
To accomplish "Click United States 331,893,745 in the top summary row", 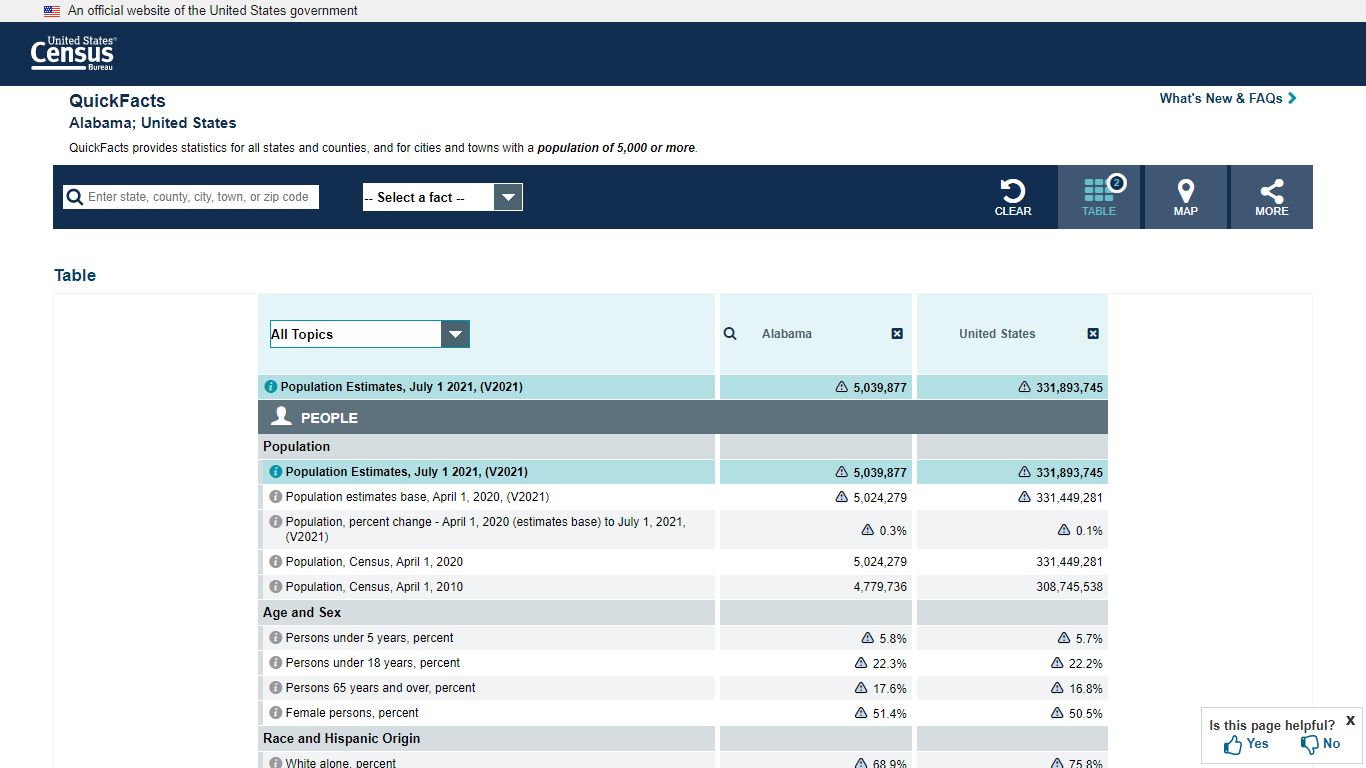I will pos(1069,388).
